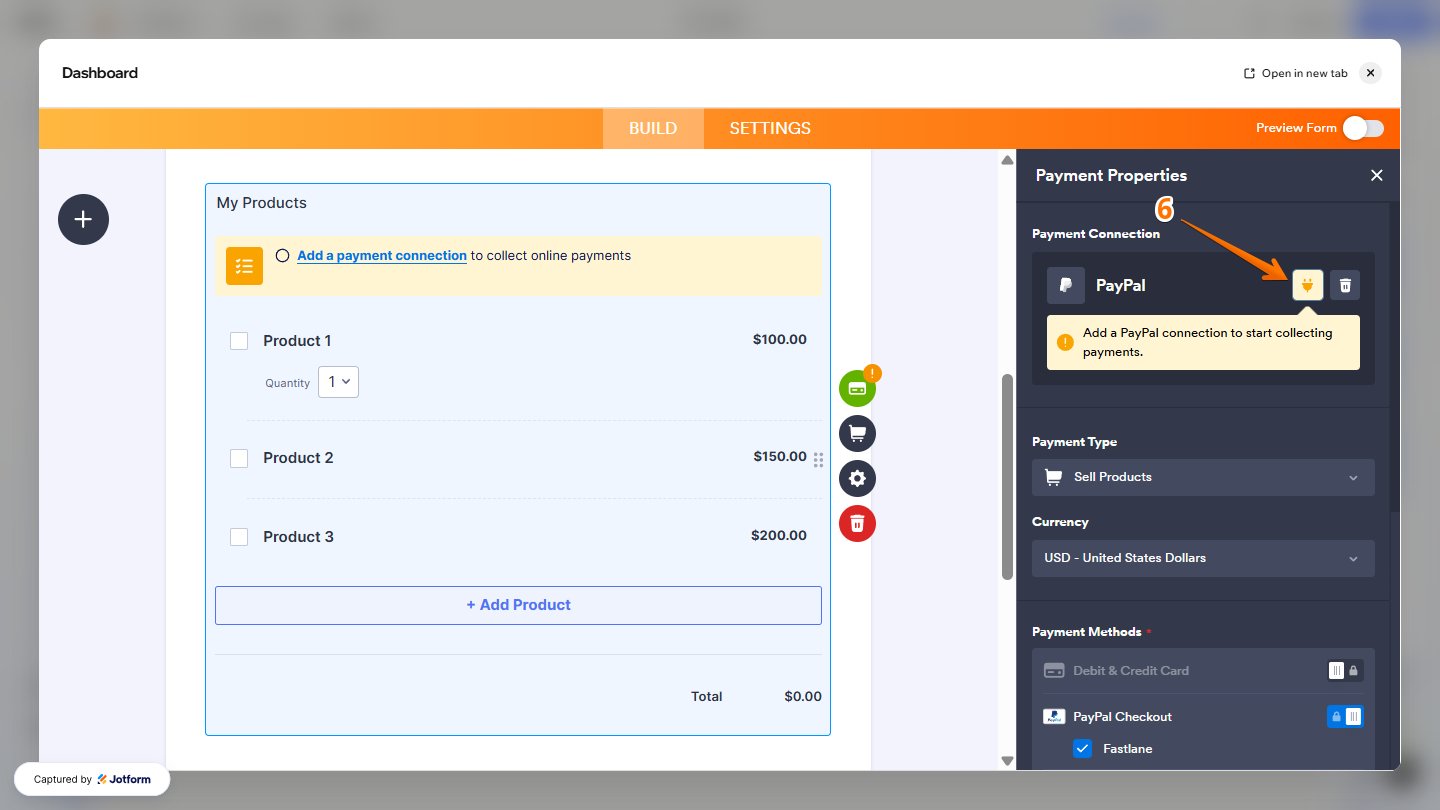Screen dimensions: 1440x810
Task: Click the Add Product button
Action: pos(518,605)
